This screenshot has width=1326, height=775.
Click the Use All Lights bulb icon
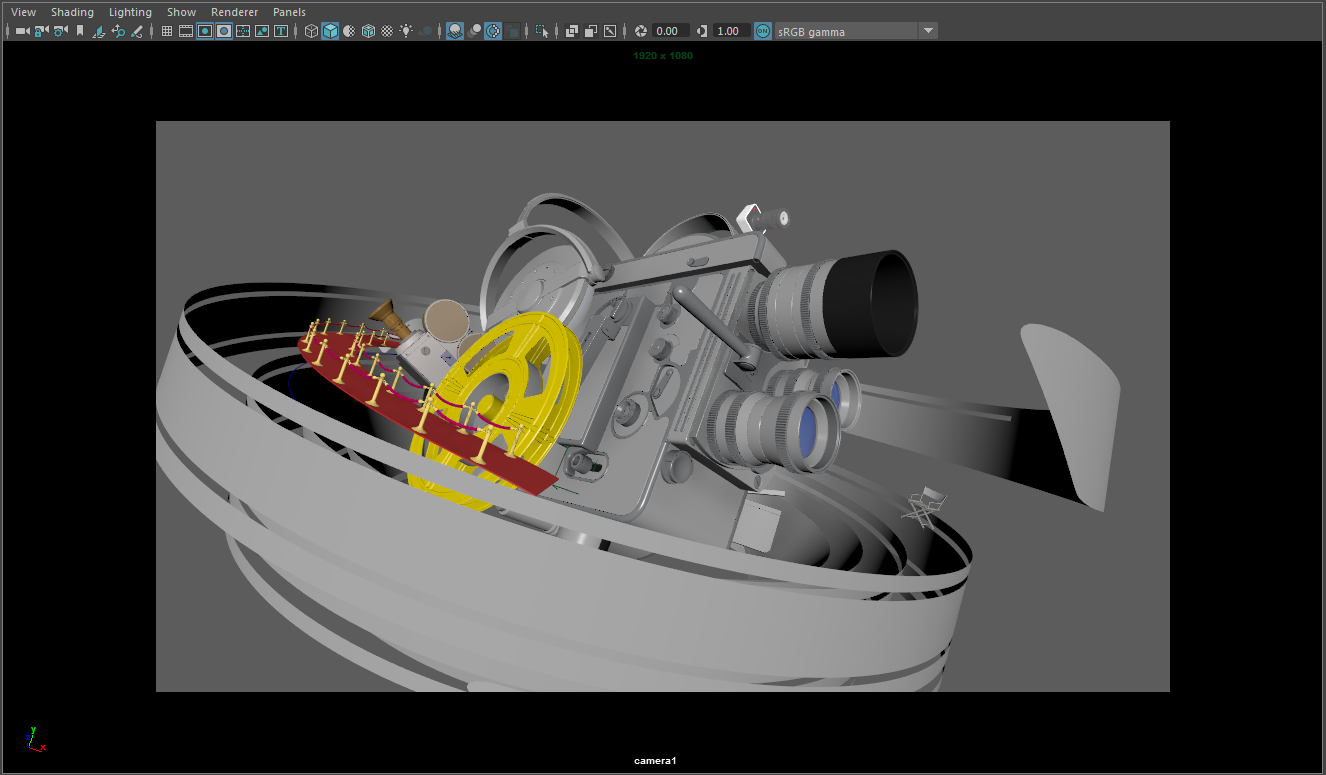[406, 31]
